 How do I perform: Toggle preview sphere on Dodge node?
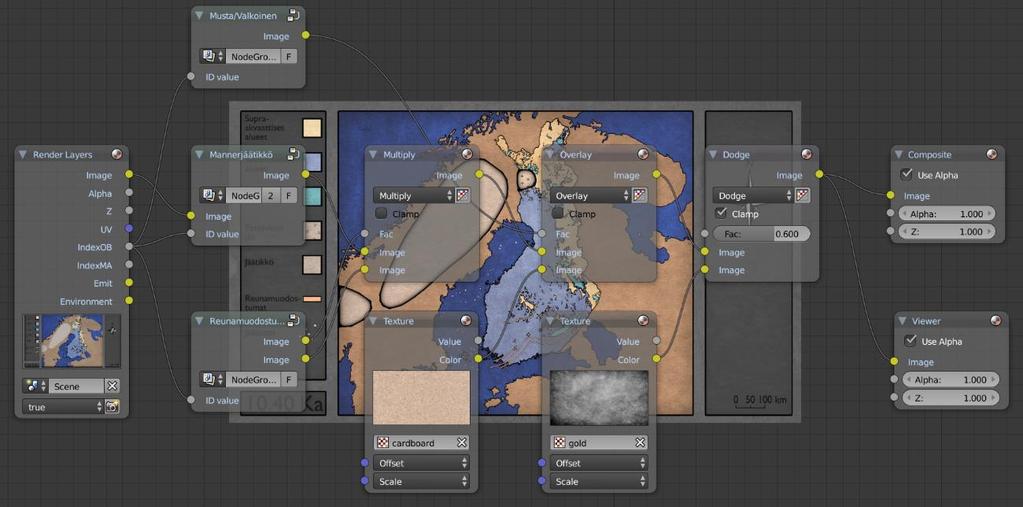point(806,155)
